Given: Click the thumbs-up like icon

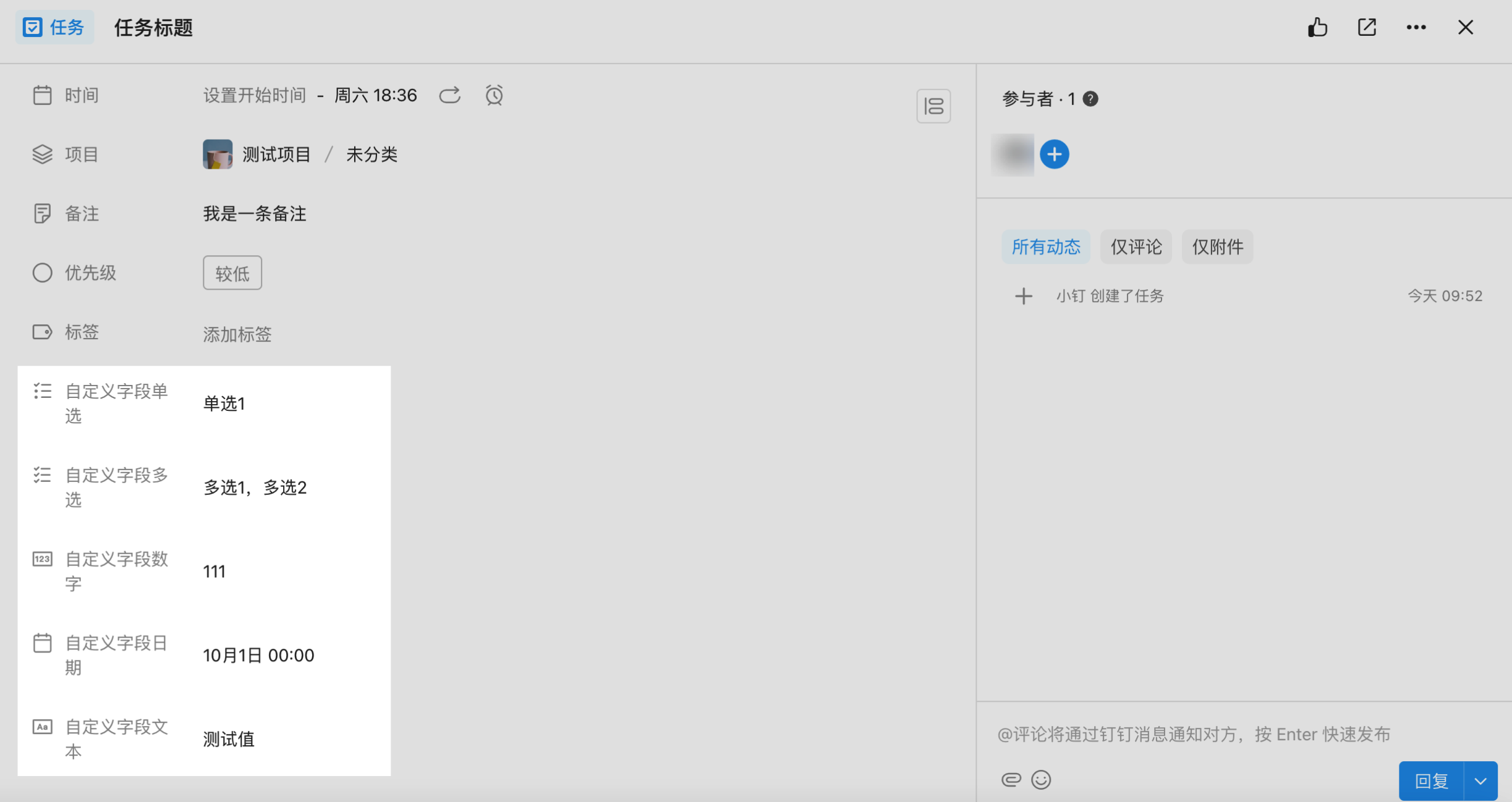Looking at the screenshot, I should (x=1317, y=27).
